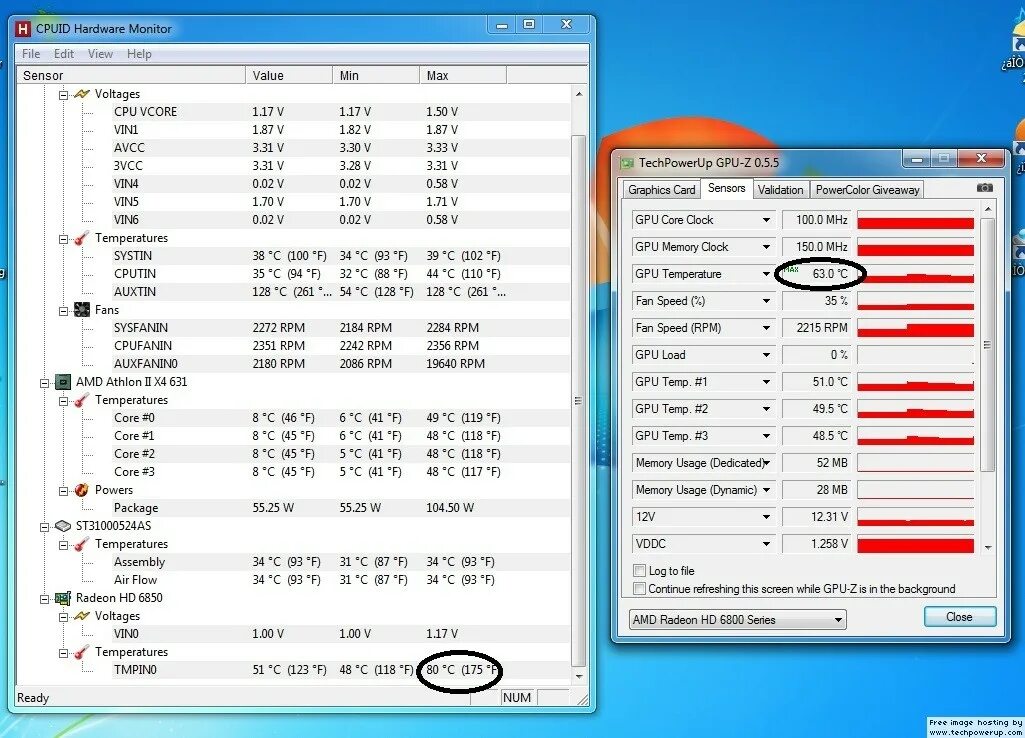Switch to the Graphics Card tab
This screenshot has width=1025, height=738.
tap(662, 190)
